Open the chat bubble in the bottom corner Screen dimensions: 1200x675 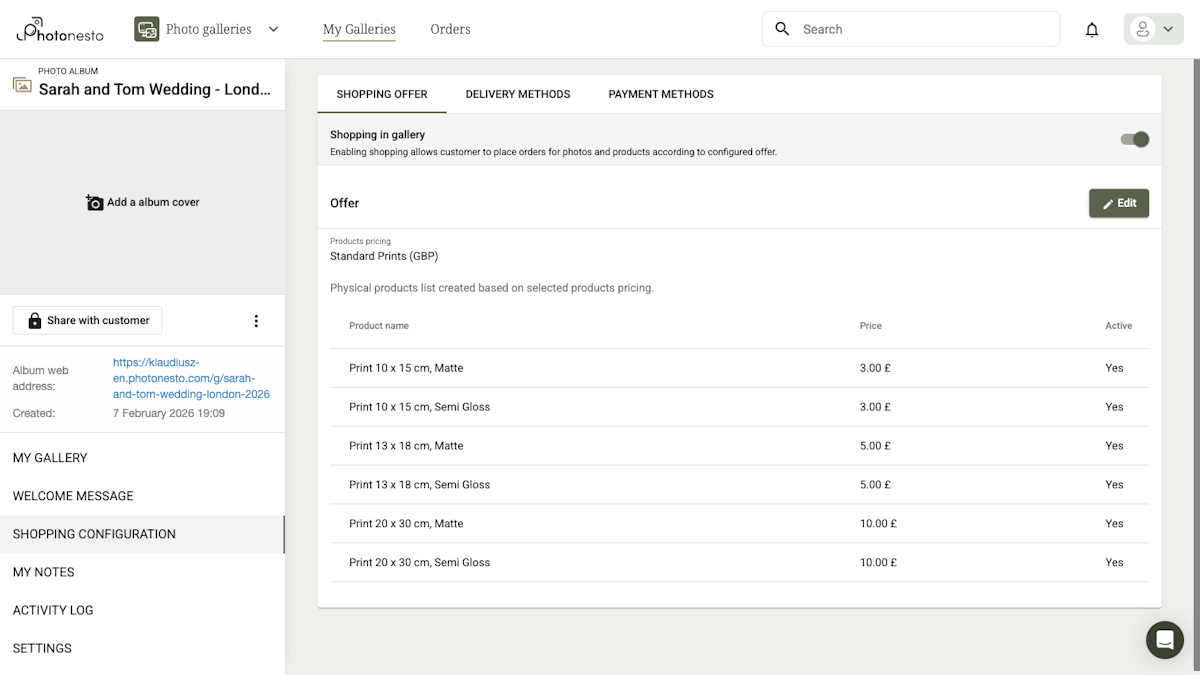tap(1164, 640)
